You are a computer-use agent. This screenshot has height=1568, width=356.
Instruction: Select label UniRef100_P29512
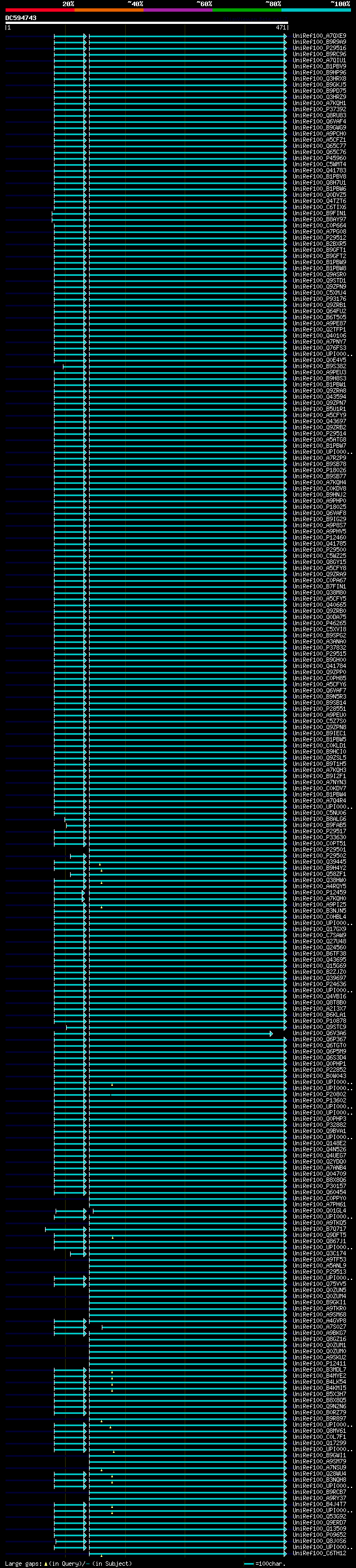(319, 238)
